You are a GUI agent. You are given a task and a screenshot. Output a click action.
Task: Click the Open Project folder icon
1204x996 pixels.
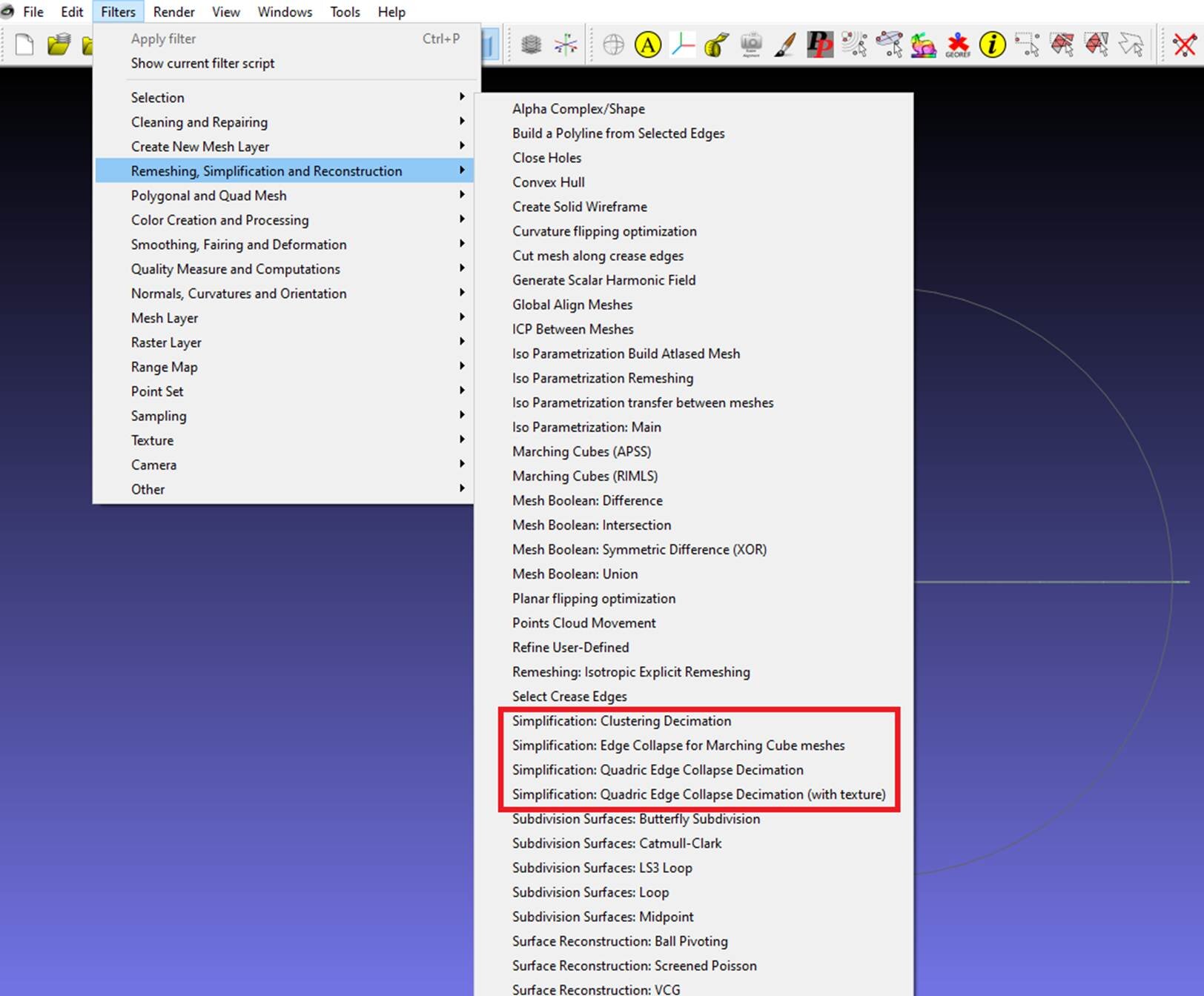pyautogui.click(x=59, y=44)
